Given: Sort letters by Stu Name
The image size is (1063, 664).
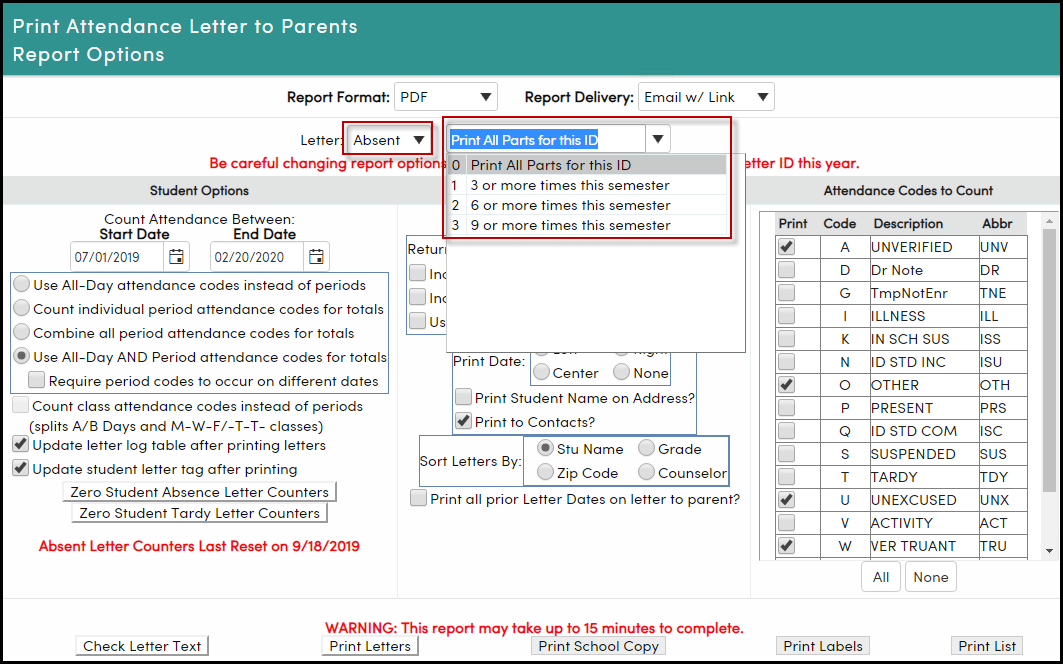Looking at the screenshot, I should (545, 448).
